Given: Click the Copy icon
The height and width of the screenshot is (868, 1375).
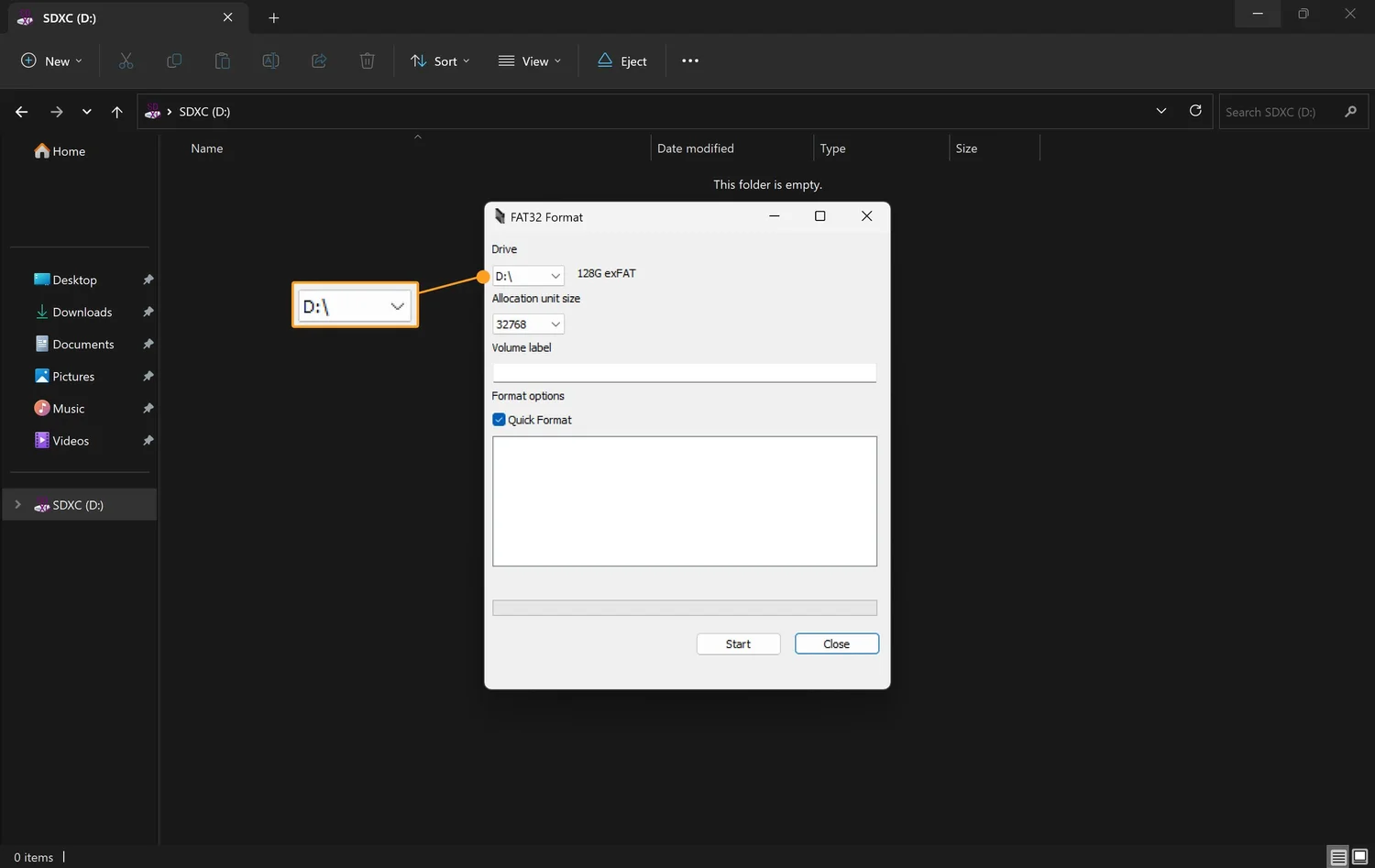Looking at the screenshot, I should [173, 60].
